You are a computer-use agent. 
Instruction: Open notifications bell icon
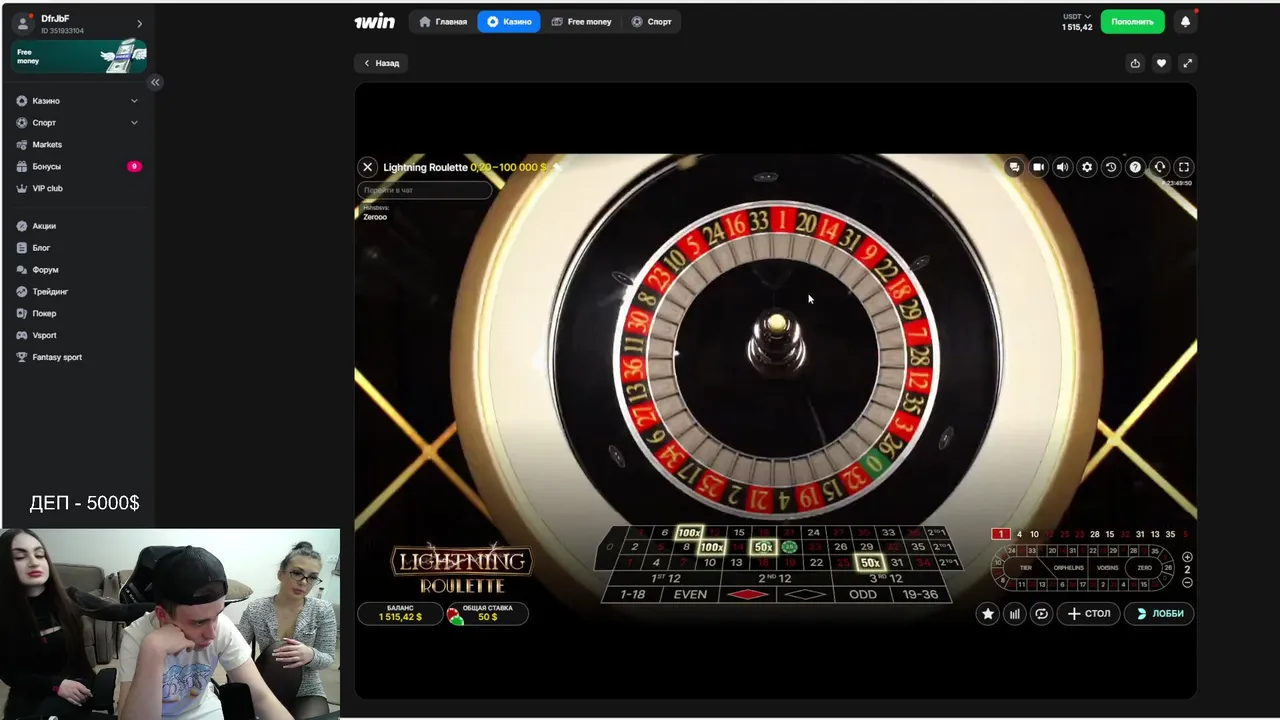[x=1185, y=21]
